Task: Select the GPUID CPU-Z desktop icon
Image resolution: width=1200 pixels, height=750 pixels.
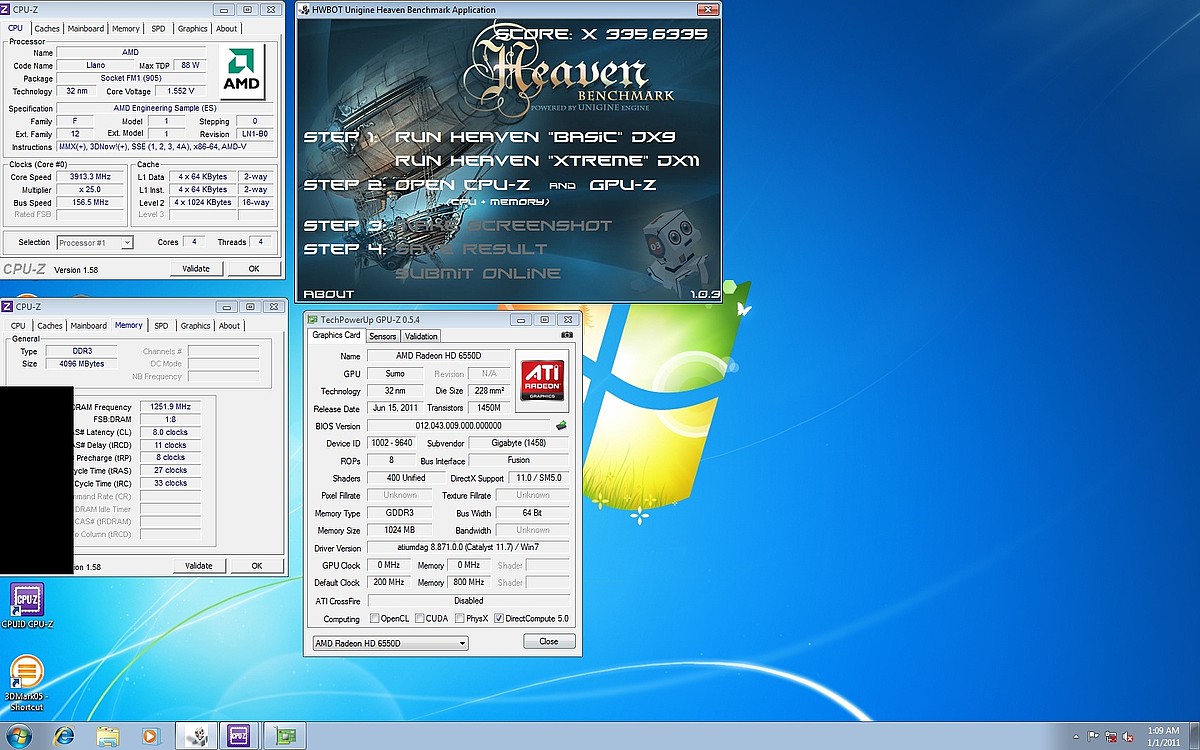Action: [x=27, y=607]
